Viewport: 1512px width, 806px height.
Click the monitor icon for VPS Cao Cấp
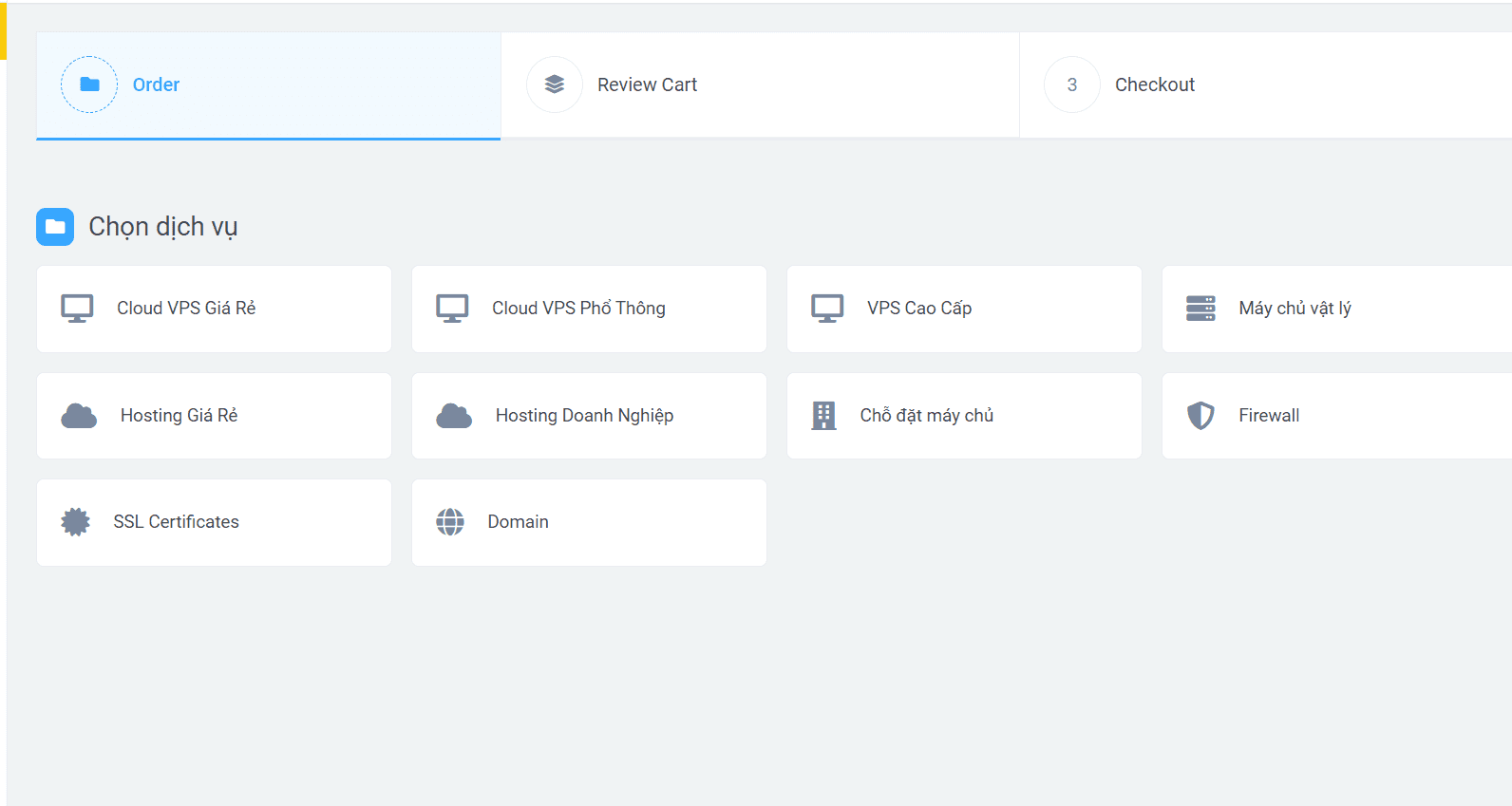pos(827,309)
